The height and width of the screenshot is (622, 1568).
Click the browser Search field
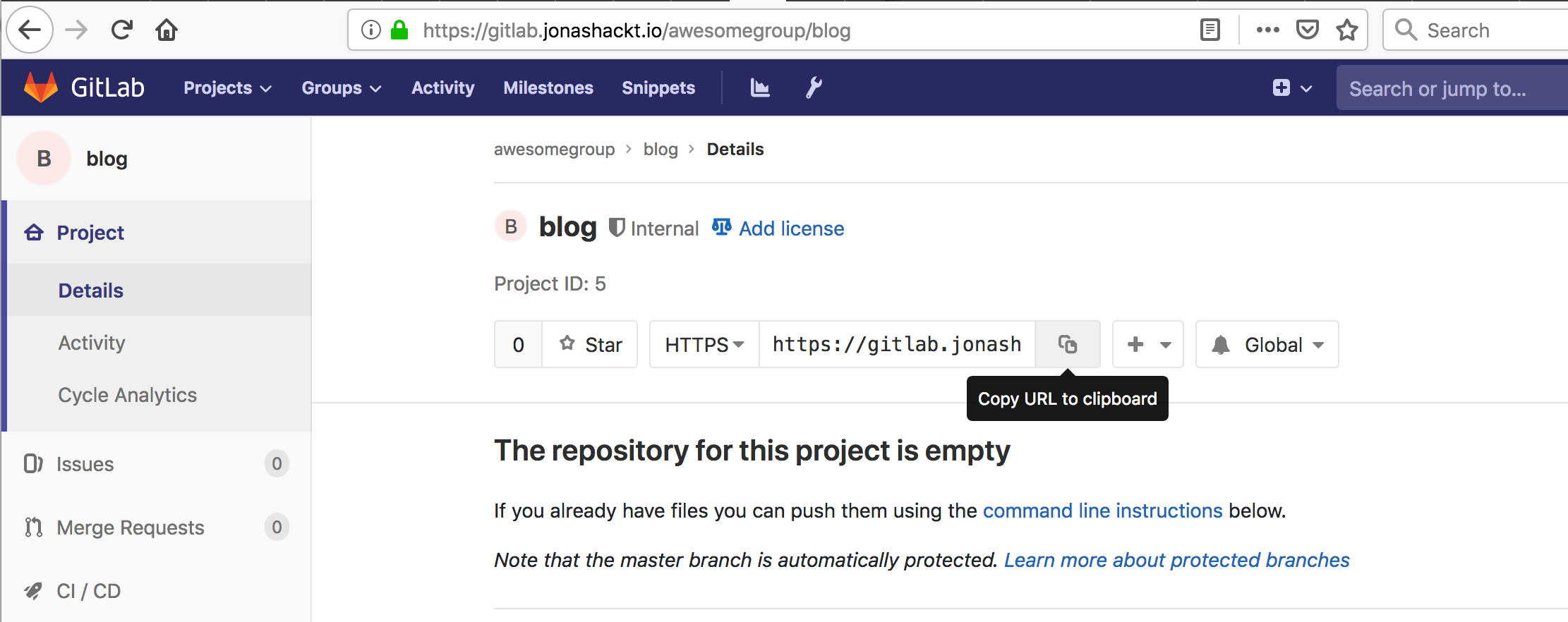[1476, 30]
